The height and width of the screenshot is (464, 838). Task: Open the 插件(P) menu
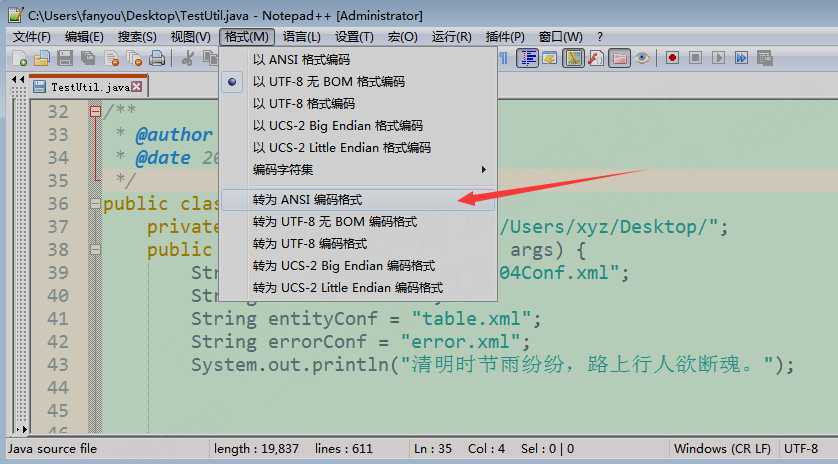505,37
